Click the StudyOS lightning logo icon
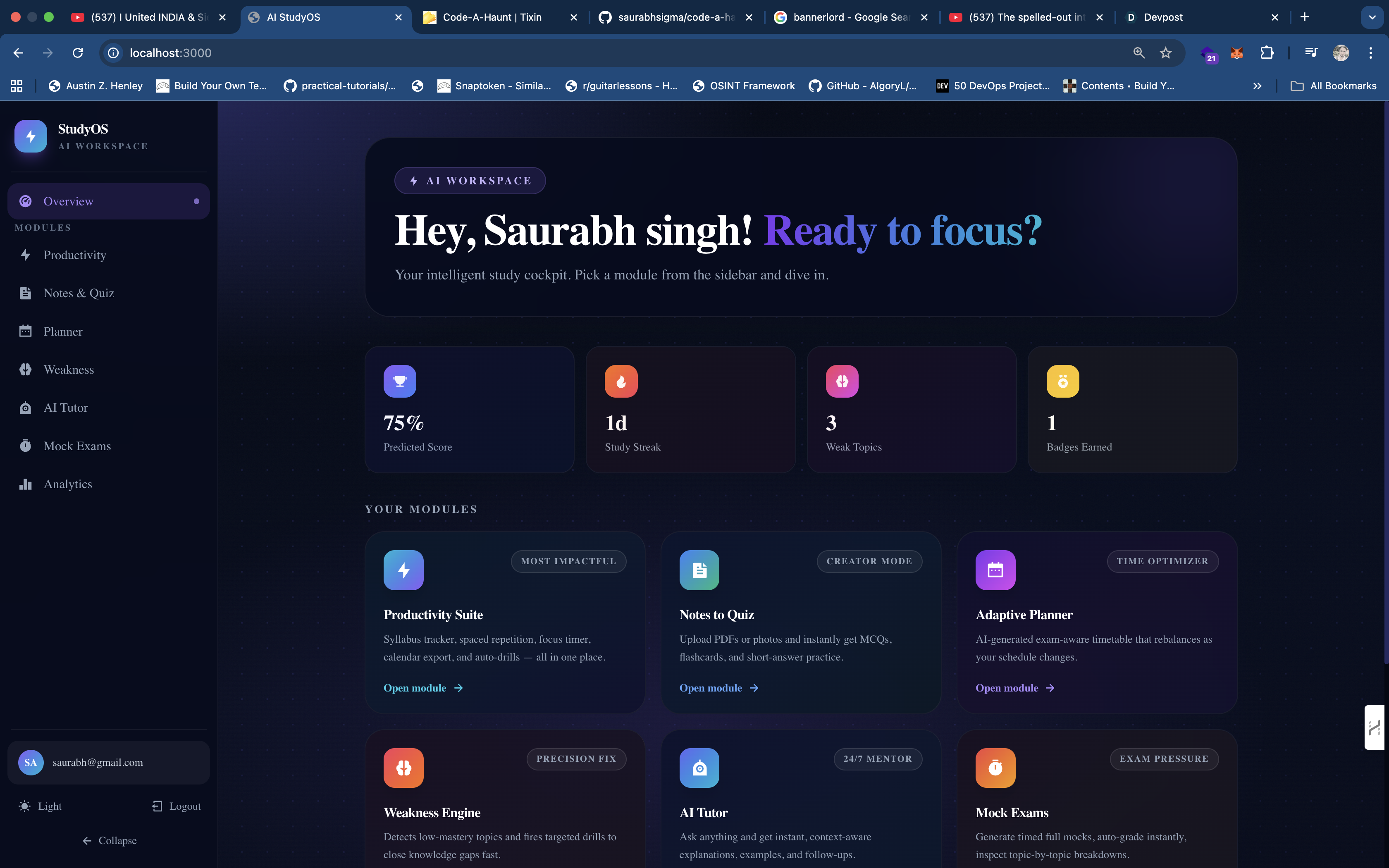The height and width of the screenshot is (868, 1389). click(31, 136)
